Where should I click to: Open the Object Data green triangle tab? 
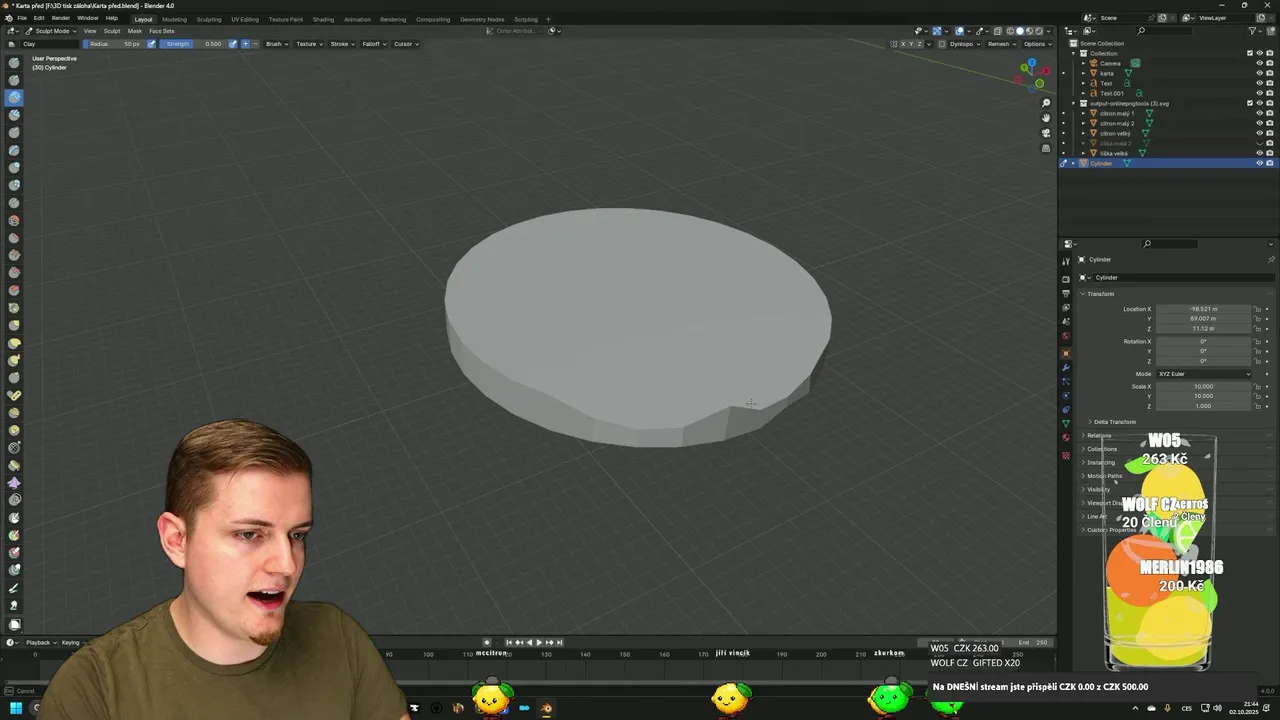click(x=1066, y=423)
